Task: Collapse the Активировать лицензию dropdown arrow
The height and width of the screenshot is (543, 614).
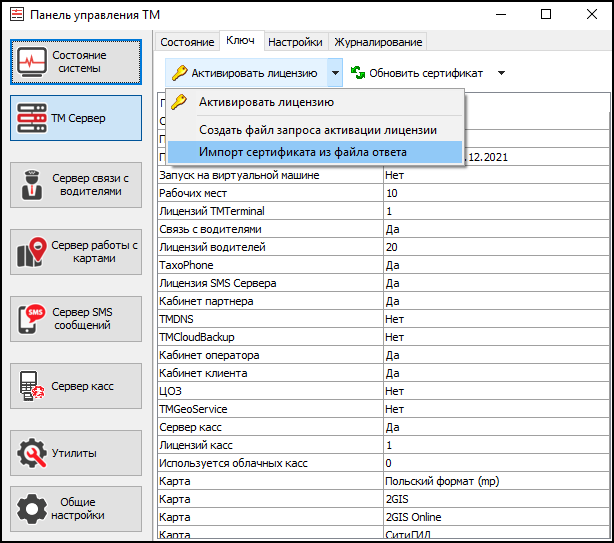Action: (x=335, y=73)
